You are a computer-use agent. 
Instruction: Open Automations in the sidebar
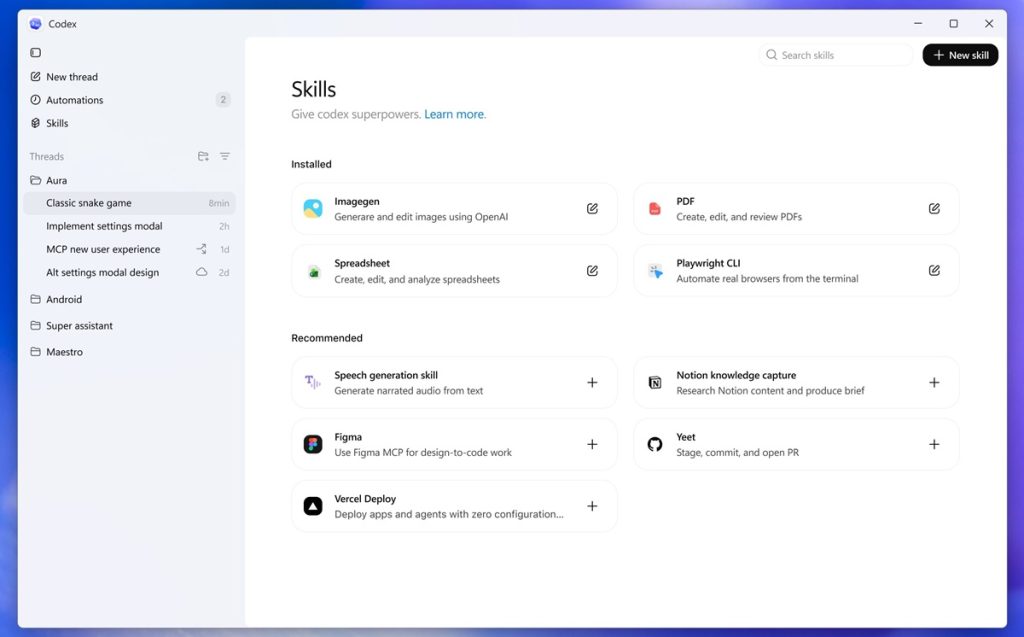[x=74, y=100]
